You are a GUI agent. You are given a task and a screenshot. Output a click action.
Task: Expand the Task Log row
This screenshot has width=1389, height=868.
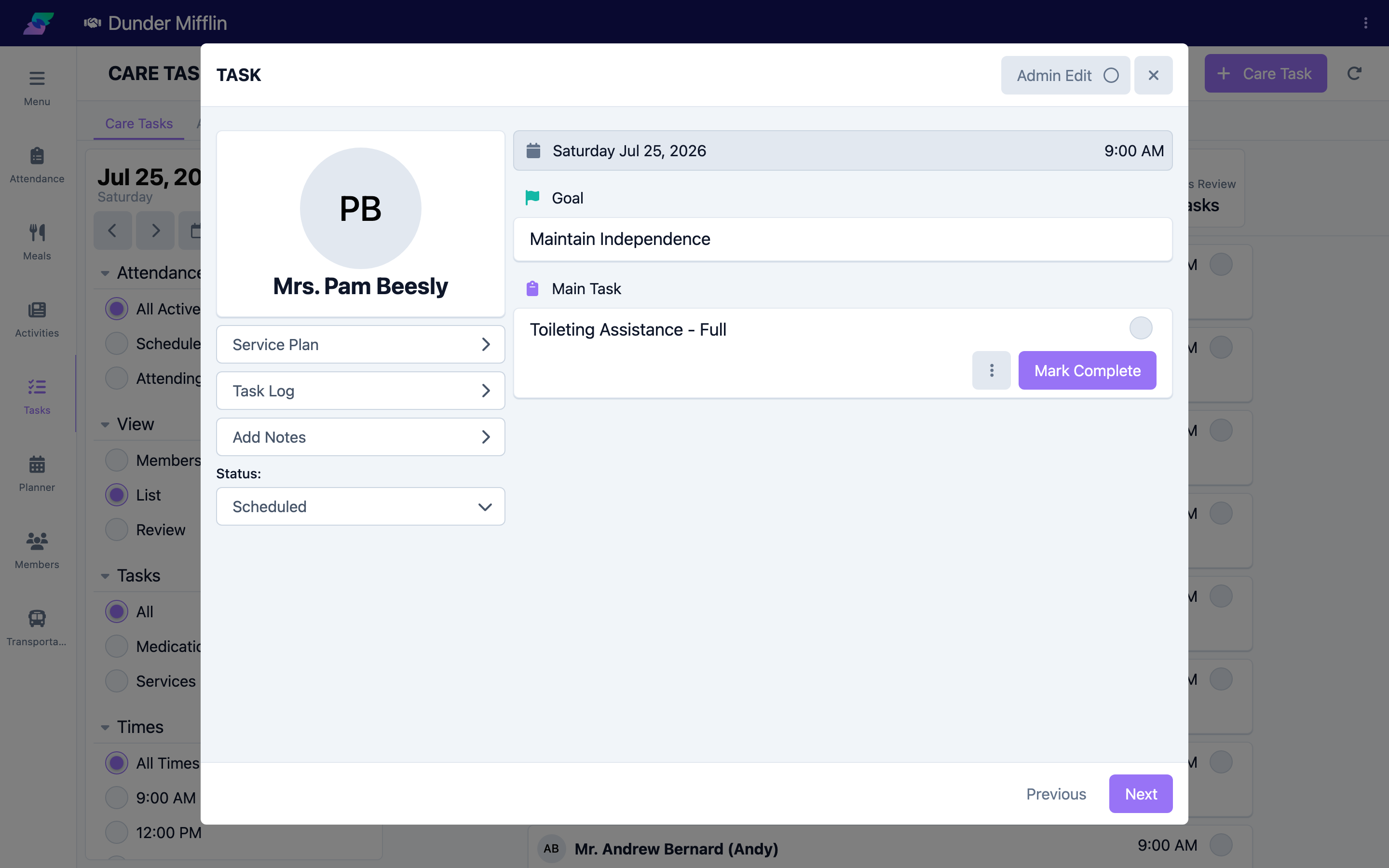360,391
